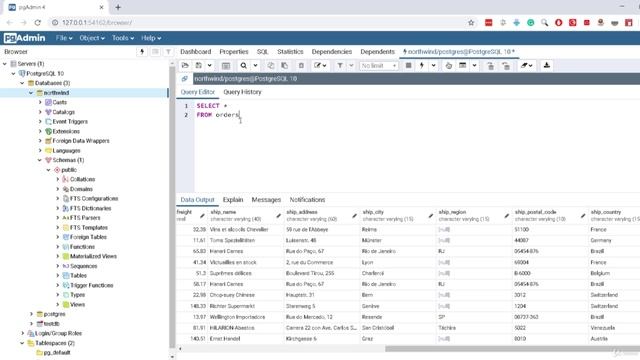Open the Save options dropdown arrow
This screenshot has height=360, width=640.
(209, 65)
